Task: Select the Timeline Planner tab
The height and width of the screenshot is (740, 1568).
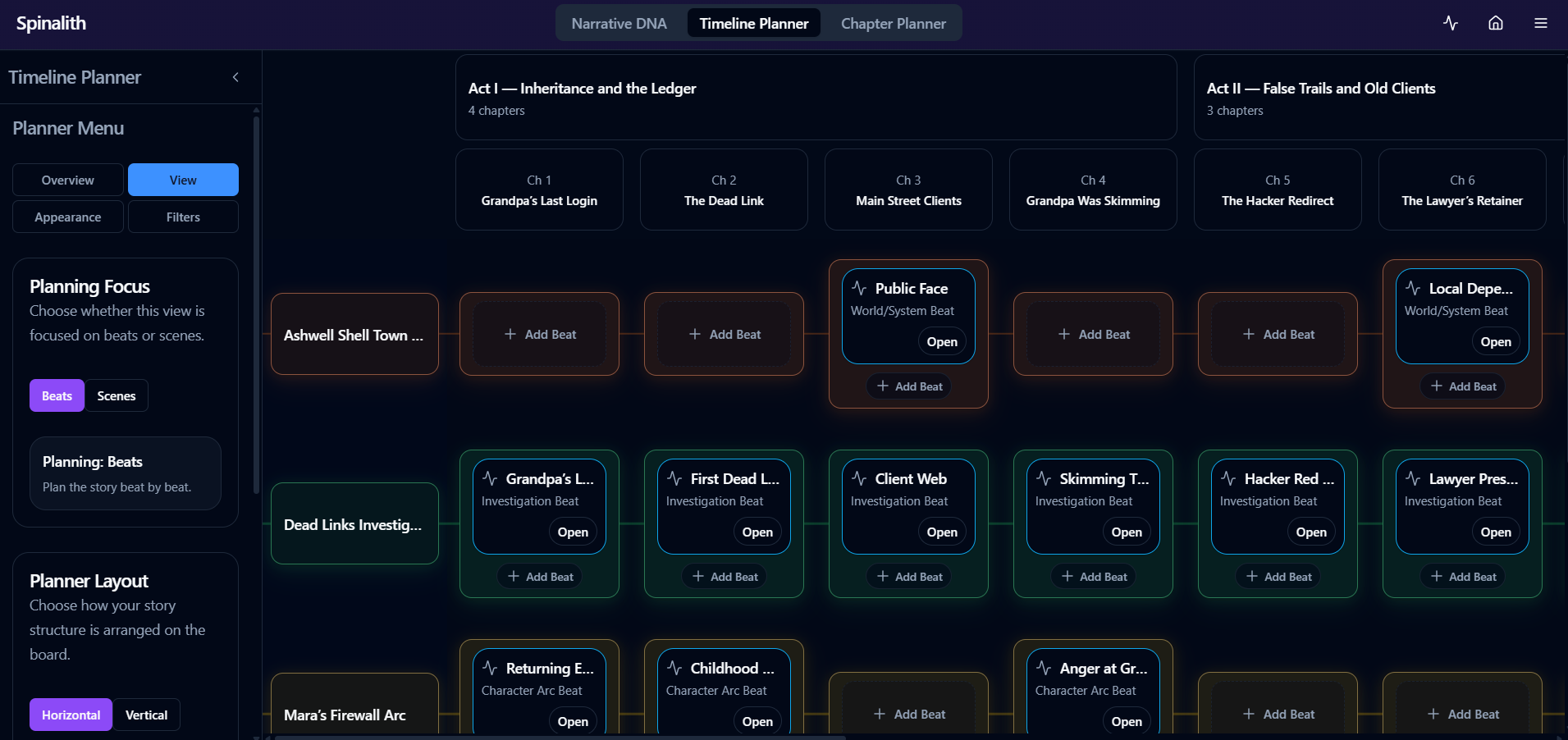Action: coord(754,24)
